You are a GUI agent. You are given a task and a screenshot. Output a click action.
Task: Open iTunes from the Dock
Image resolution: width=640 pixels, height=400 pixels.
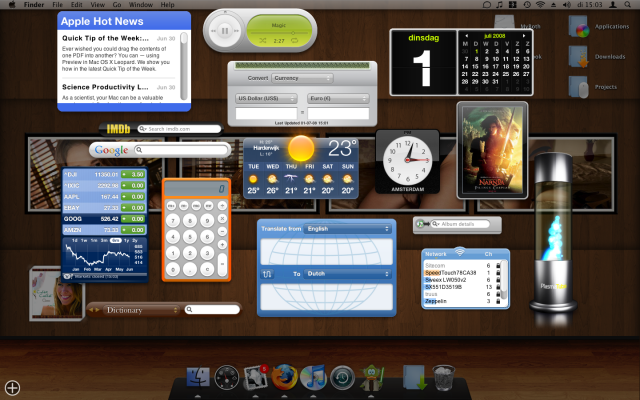[313, 377]
